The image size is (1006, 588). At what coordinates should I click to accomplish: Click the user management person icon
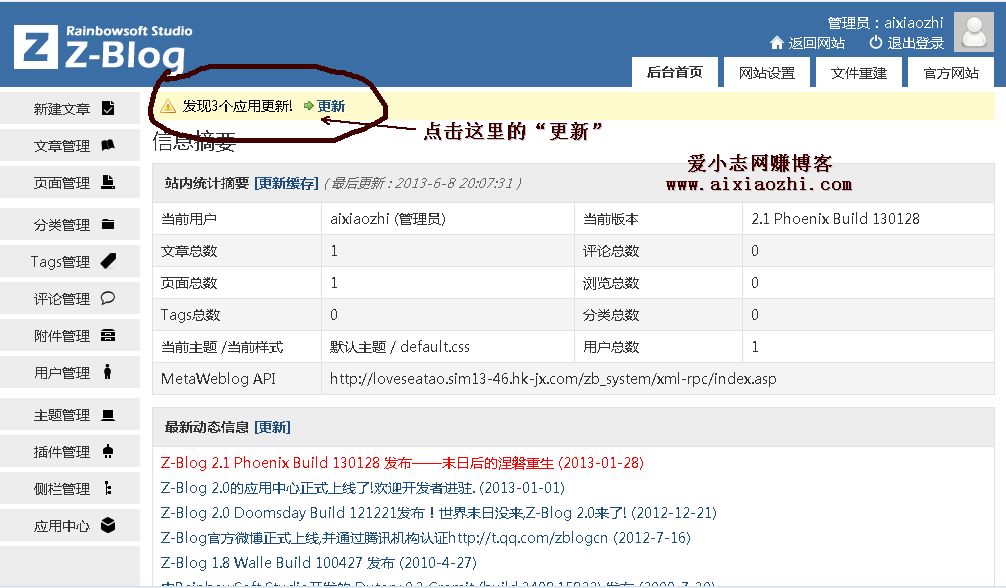click(x=107, y=372)
